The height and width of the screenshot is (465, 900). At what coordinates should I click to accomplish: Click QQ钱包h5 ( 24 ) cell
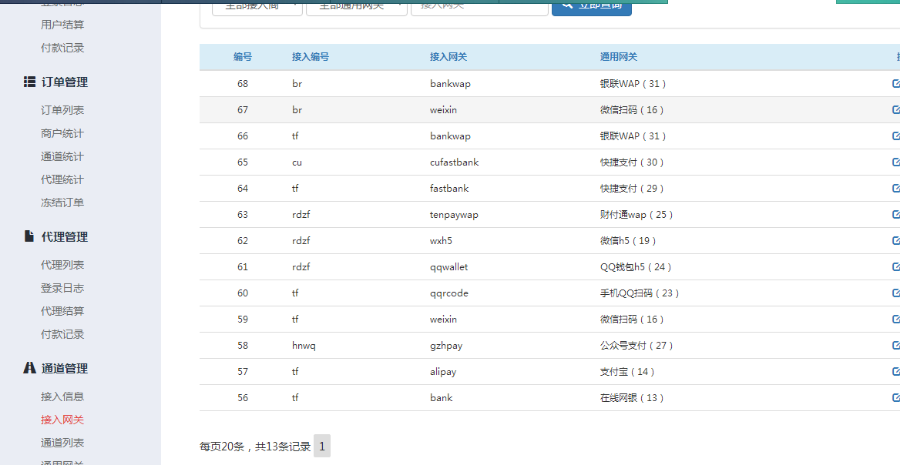click(635, 267)
